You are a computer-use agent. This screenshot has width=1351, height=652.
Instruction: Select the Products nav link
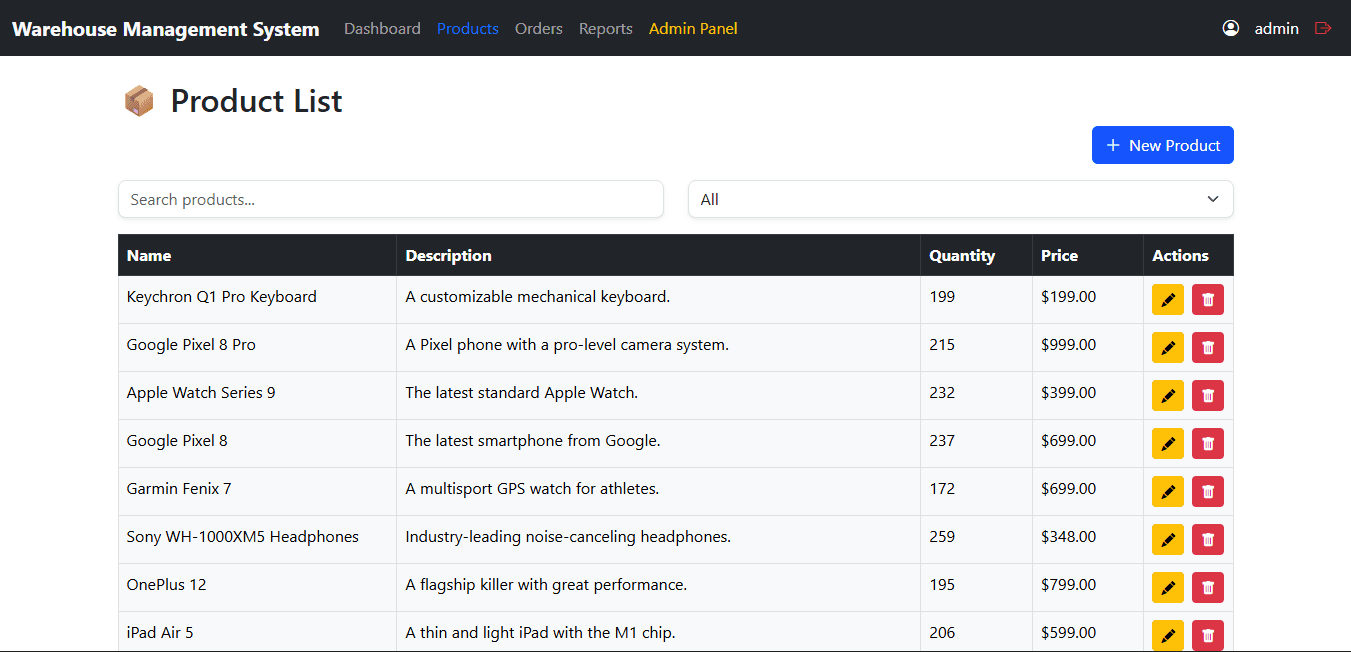(467, 29)
